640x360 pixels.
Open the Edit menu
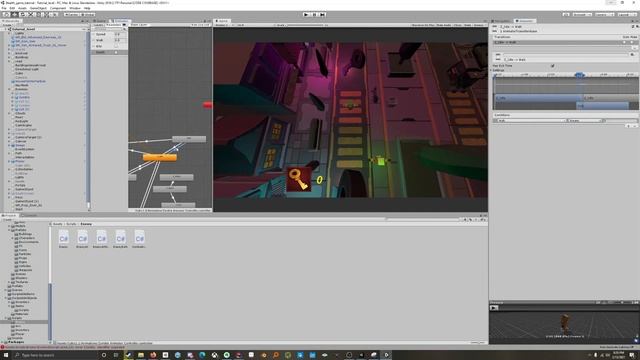coord(12,8)
